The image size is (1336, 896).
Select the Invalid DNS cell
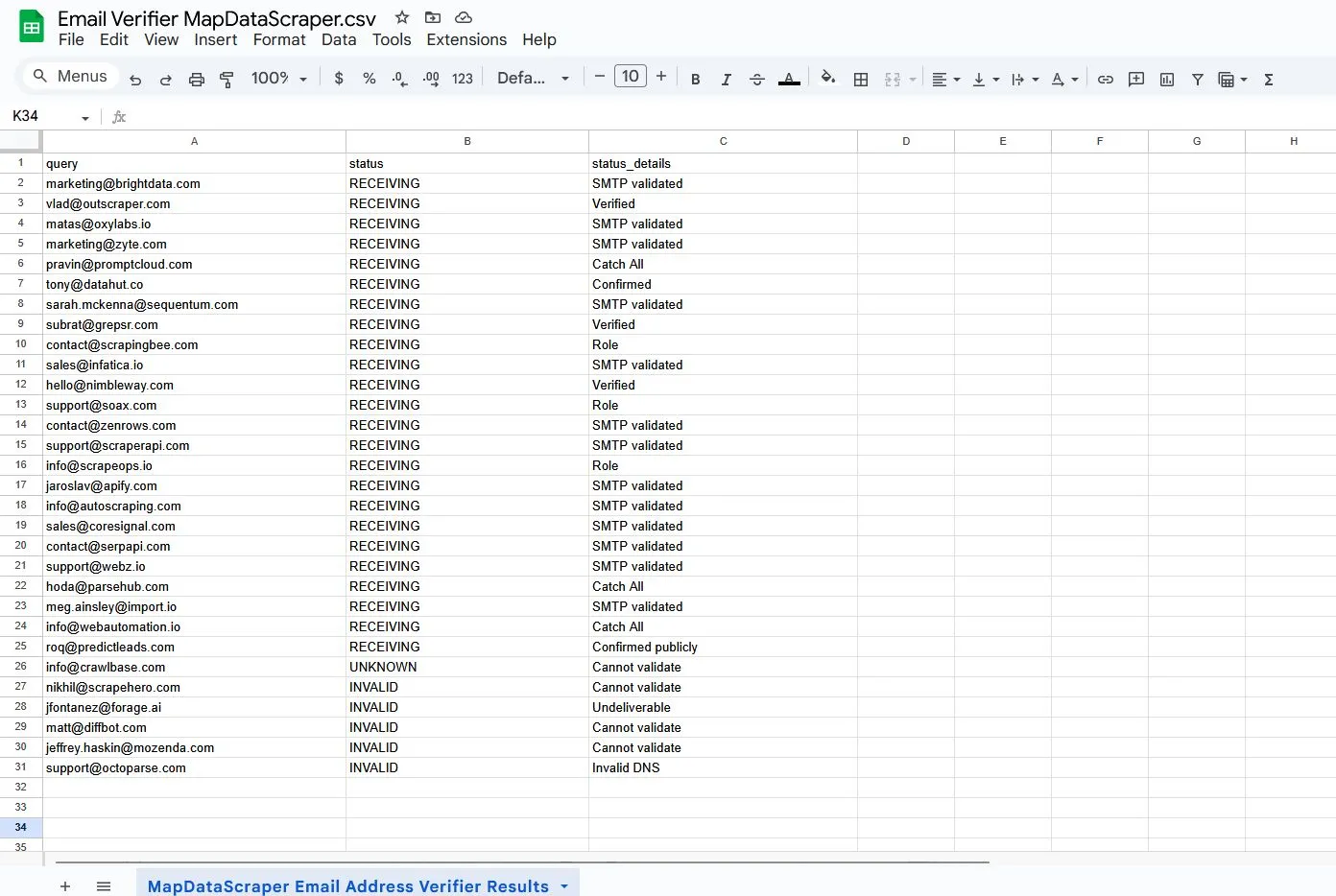(723, 767)
